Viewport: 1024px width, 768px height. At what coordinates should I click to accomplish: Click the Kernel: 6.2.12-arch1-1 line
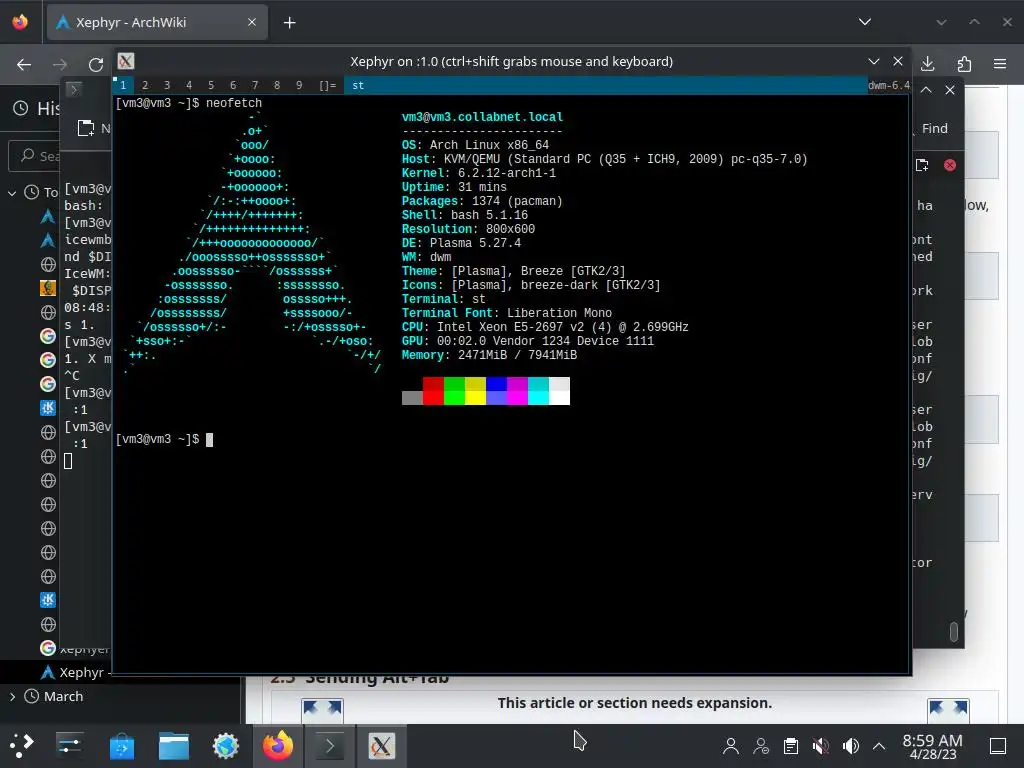coord(479,173)
